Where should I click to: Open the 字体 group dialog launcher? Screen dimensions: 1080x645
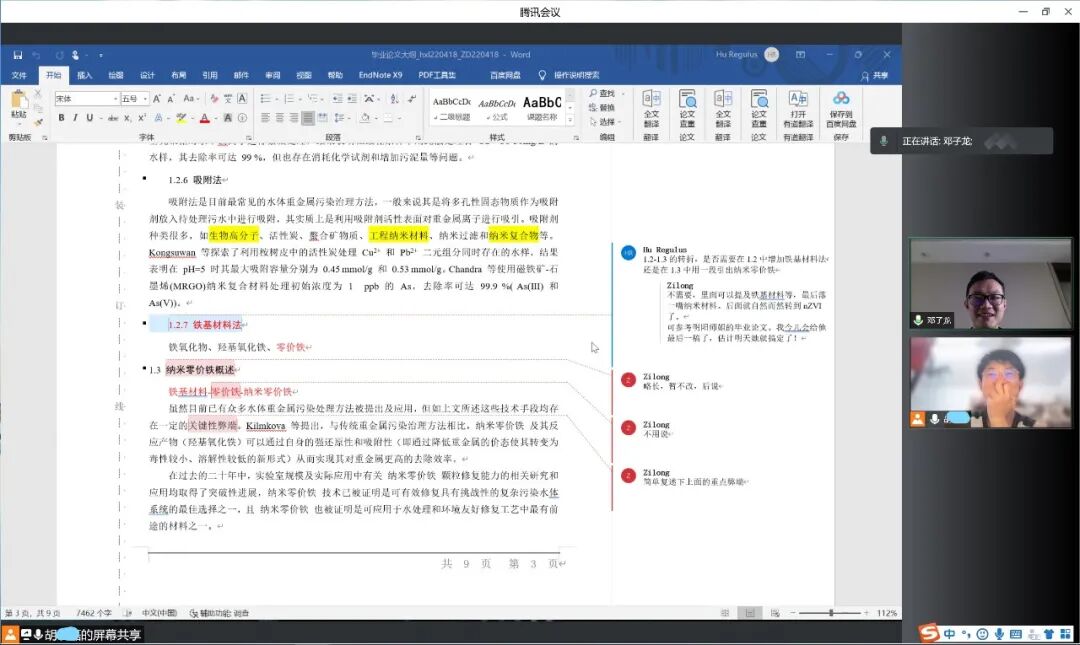tap(249, 138)
